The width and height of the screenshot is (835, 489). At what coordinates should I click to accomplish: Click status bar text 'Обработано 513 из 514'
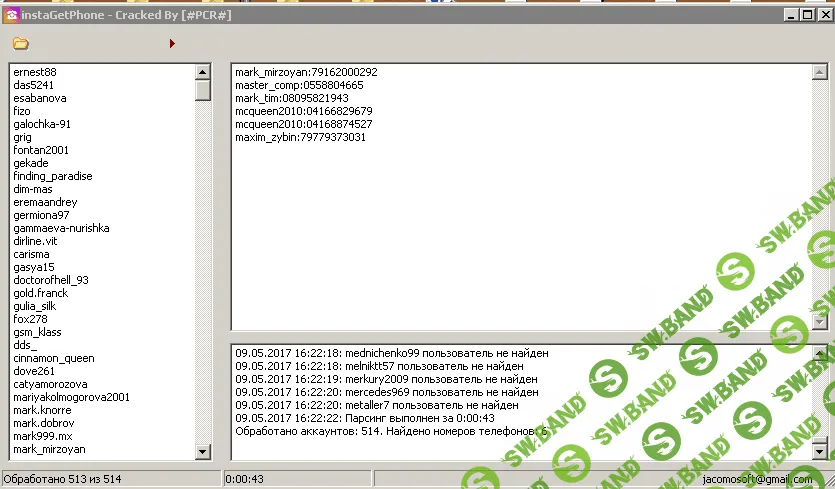tap(62, 479)
